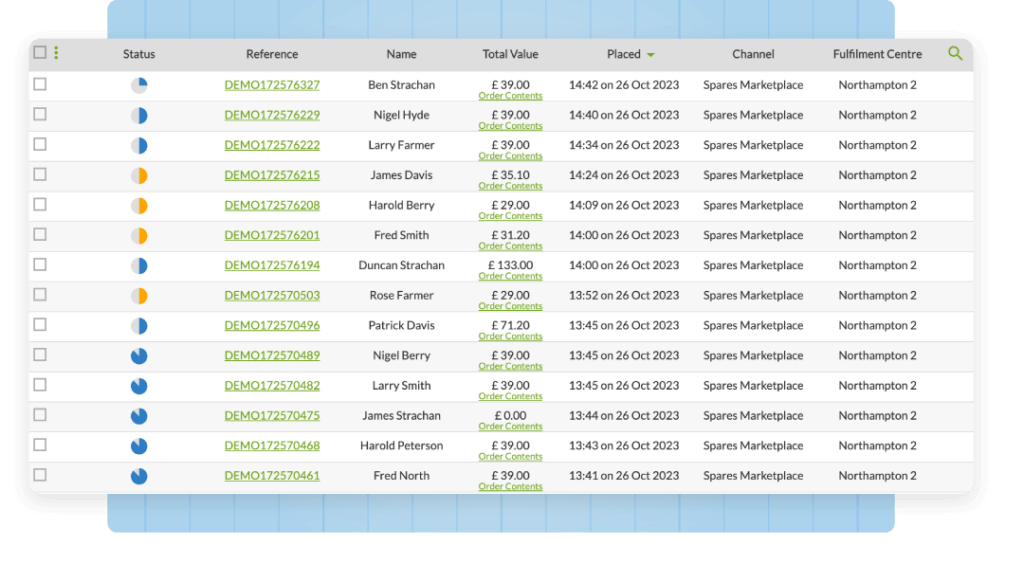This screenshot has width=1024, height=564.
Task: Tick checkbox for Ben Strachan order
Action: [40, 84]
